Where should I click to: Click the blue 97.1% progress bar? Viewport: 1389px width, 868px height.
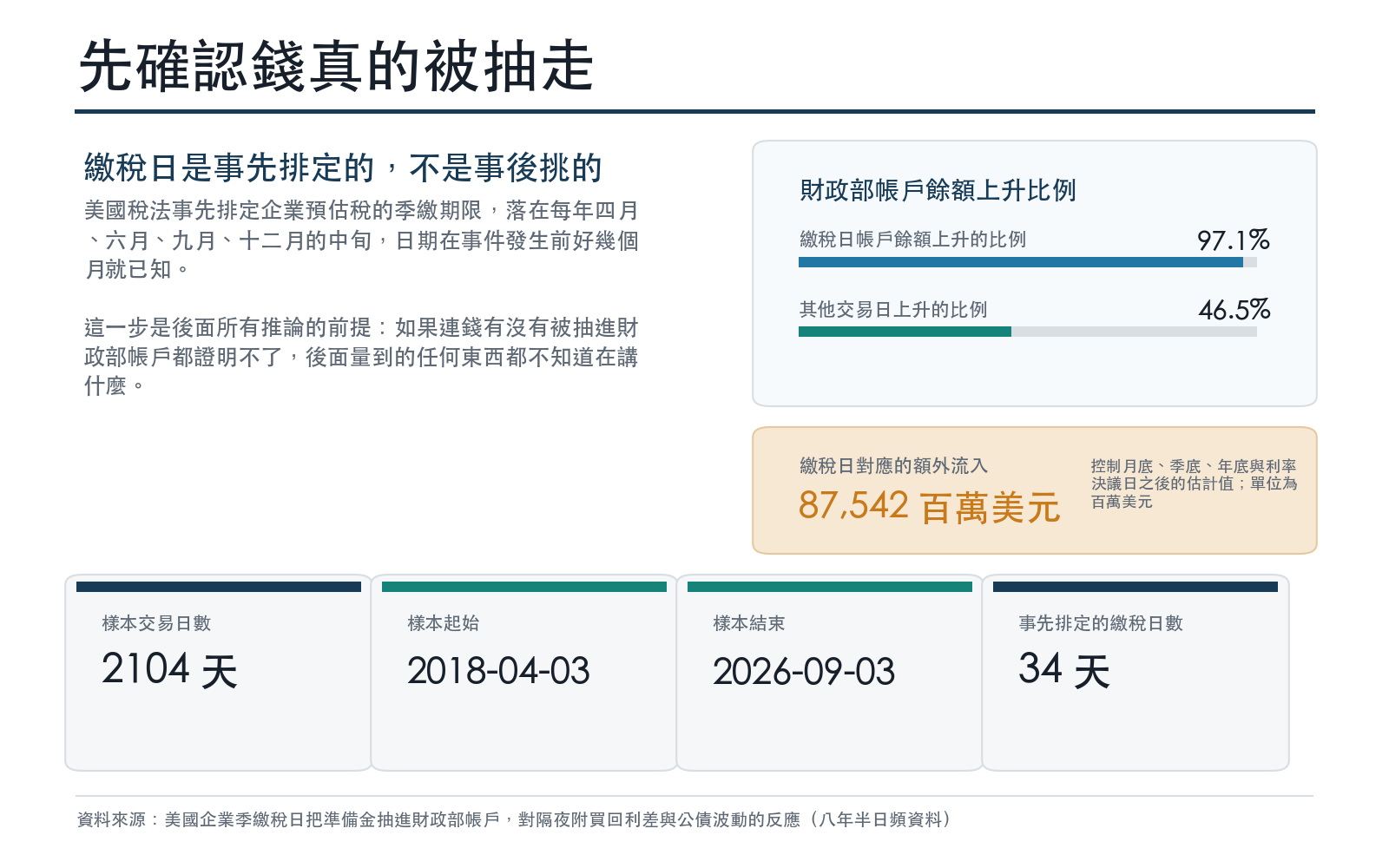tap(1021, 262)
